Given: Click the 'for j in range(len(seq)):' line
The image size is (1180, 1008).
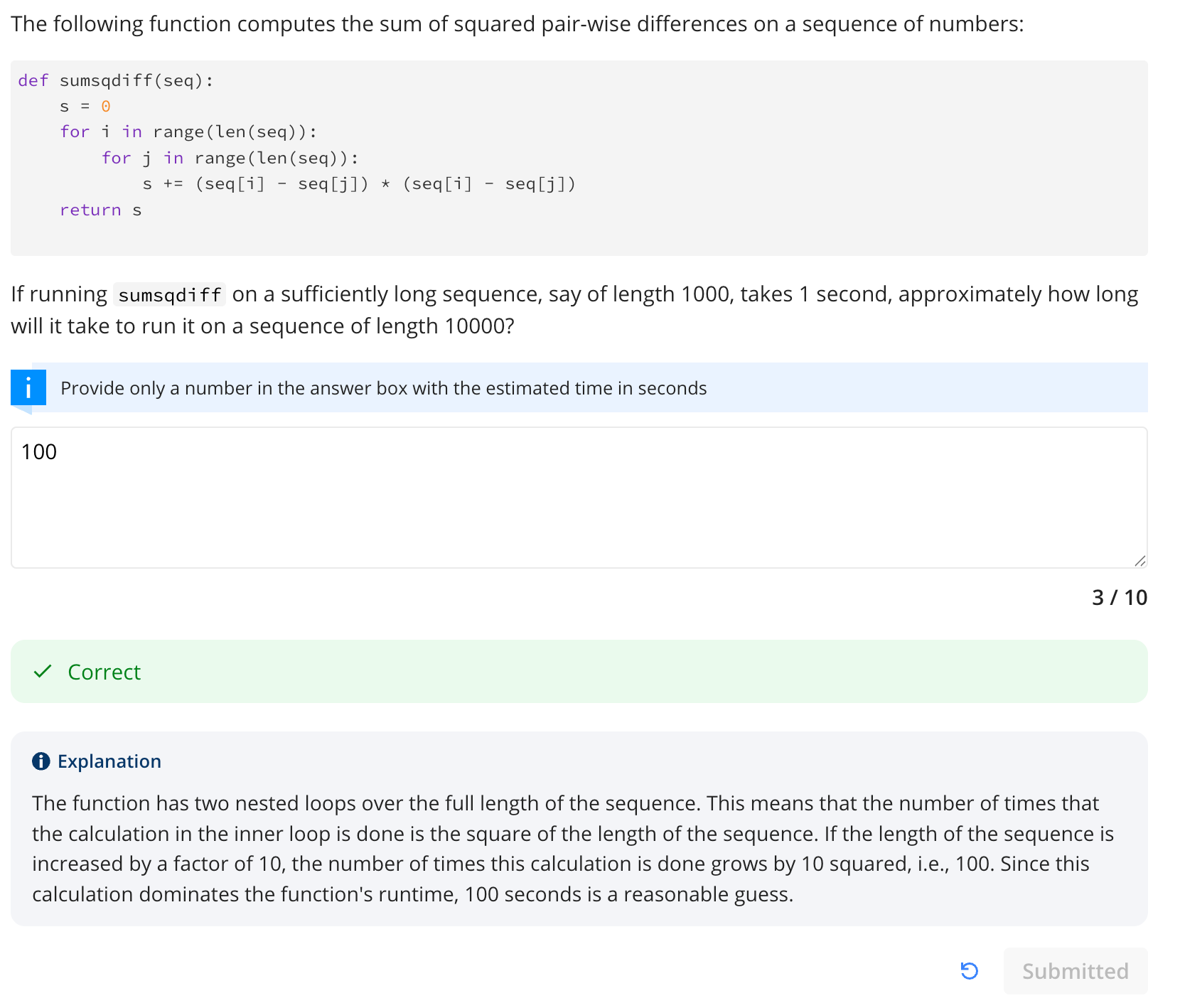Looking at the screenshot, I should (x=230, y=158).
